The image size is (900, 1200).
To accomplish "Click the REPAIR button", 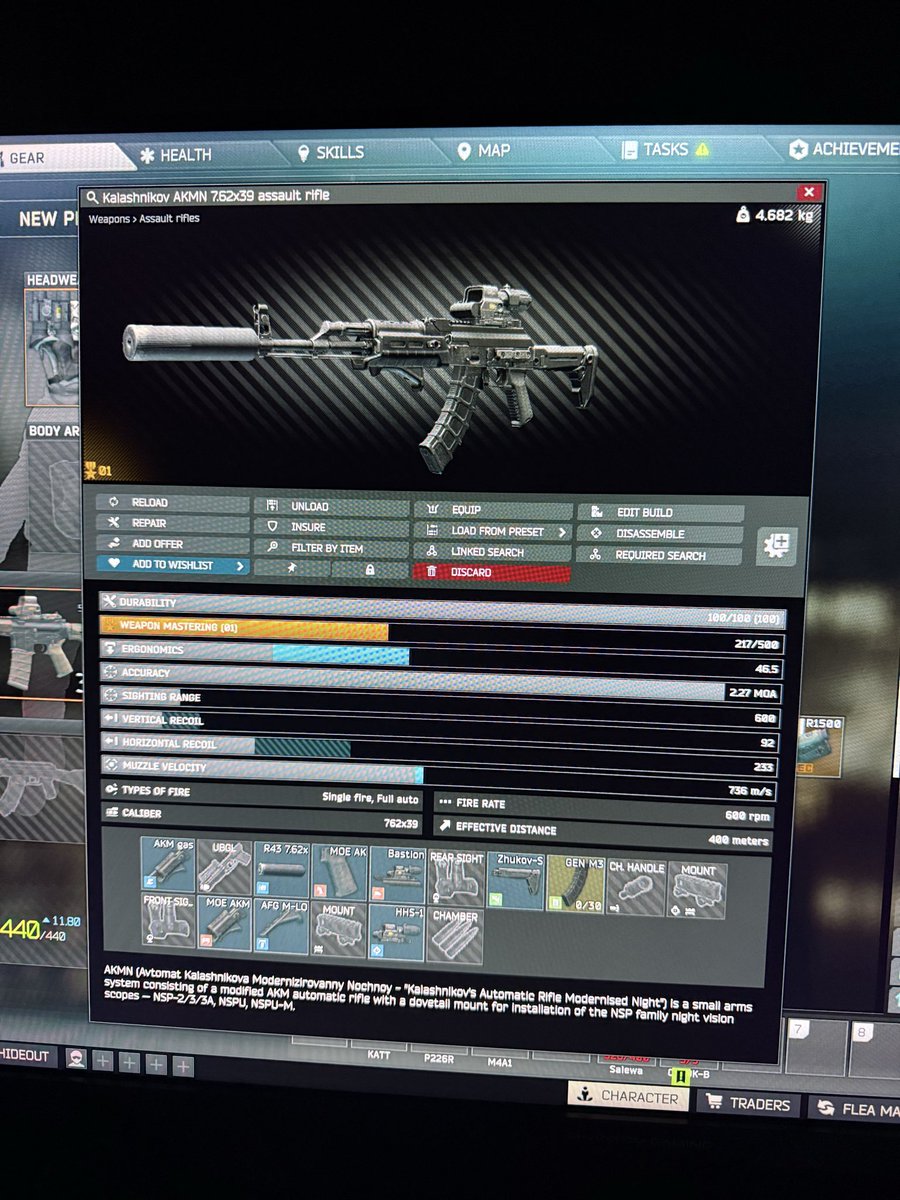I will (173, 523).
